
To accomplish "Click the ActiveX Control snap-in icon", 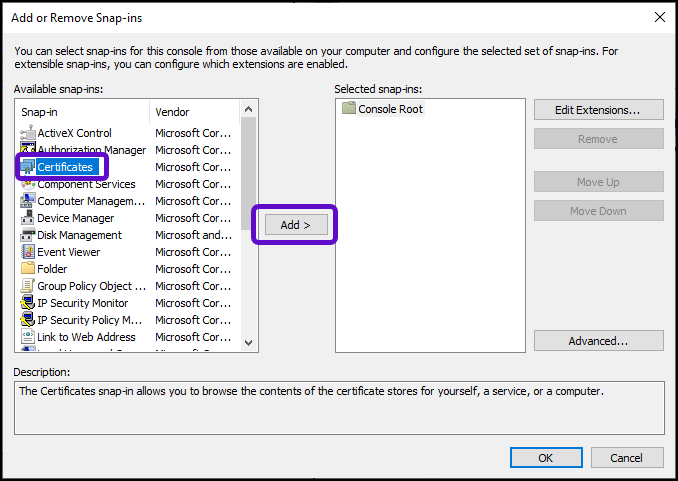I will [29, 133].
